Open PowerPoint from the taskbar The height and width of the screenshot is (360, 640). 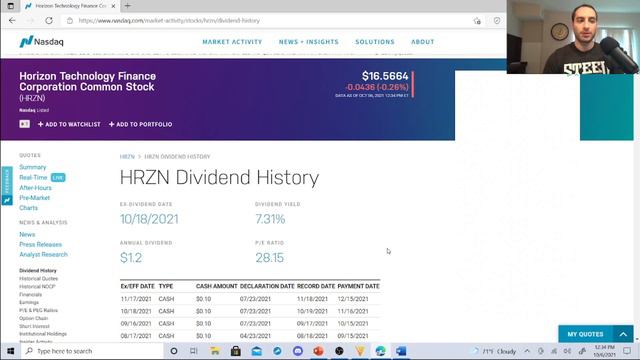tap(318, 351)
